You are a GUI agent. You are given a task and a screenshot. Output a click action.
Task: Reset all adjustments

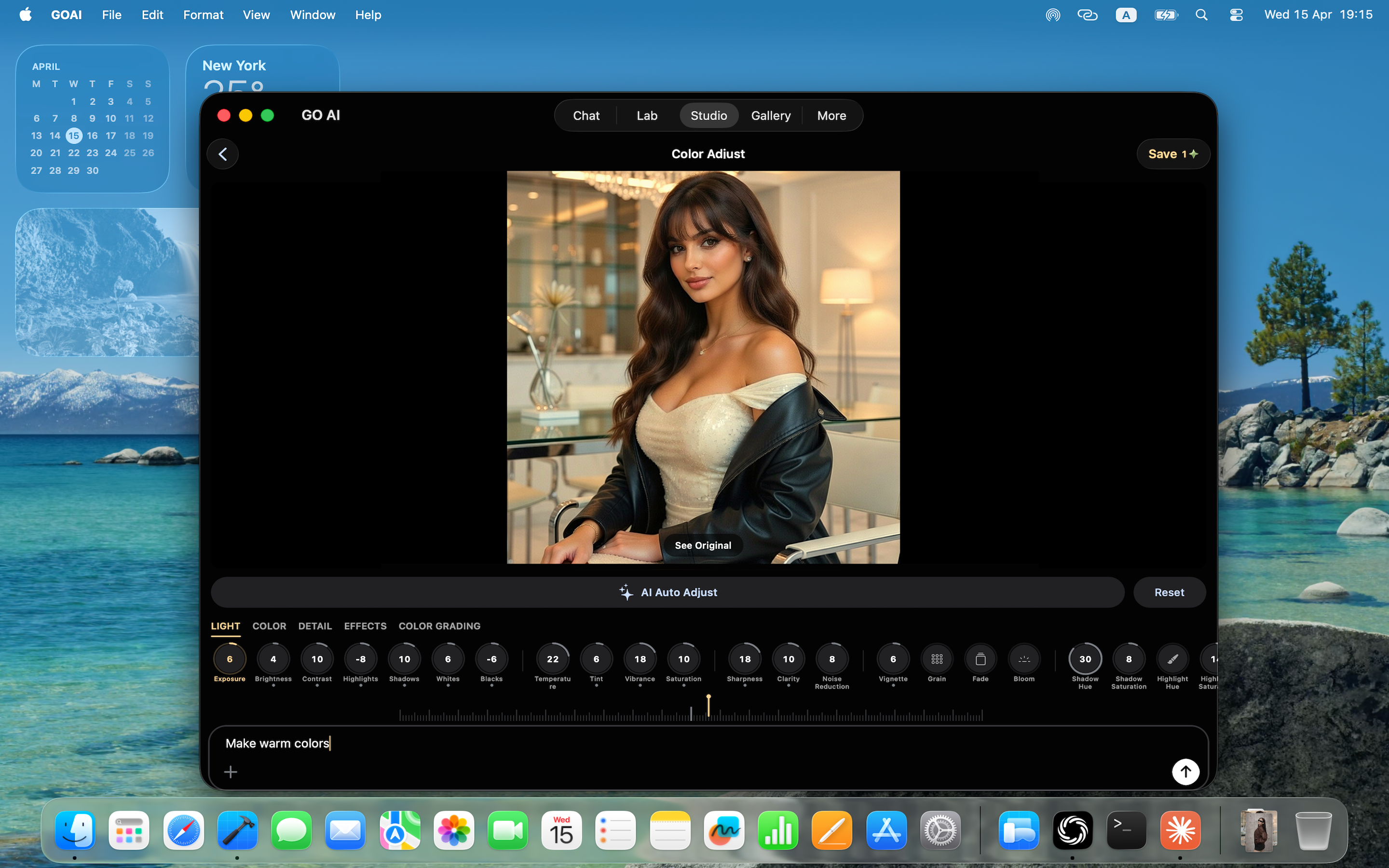pos(1169,593)
